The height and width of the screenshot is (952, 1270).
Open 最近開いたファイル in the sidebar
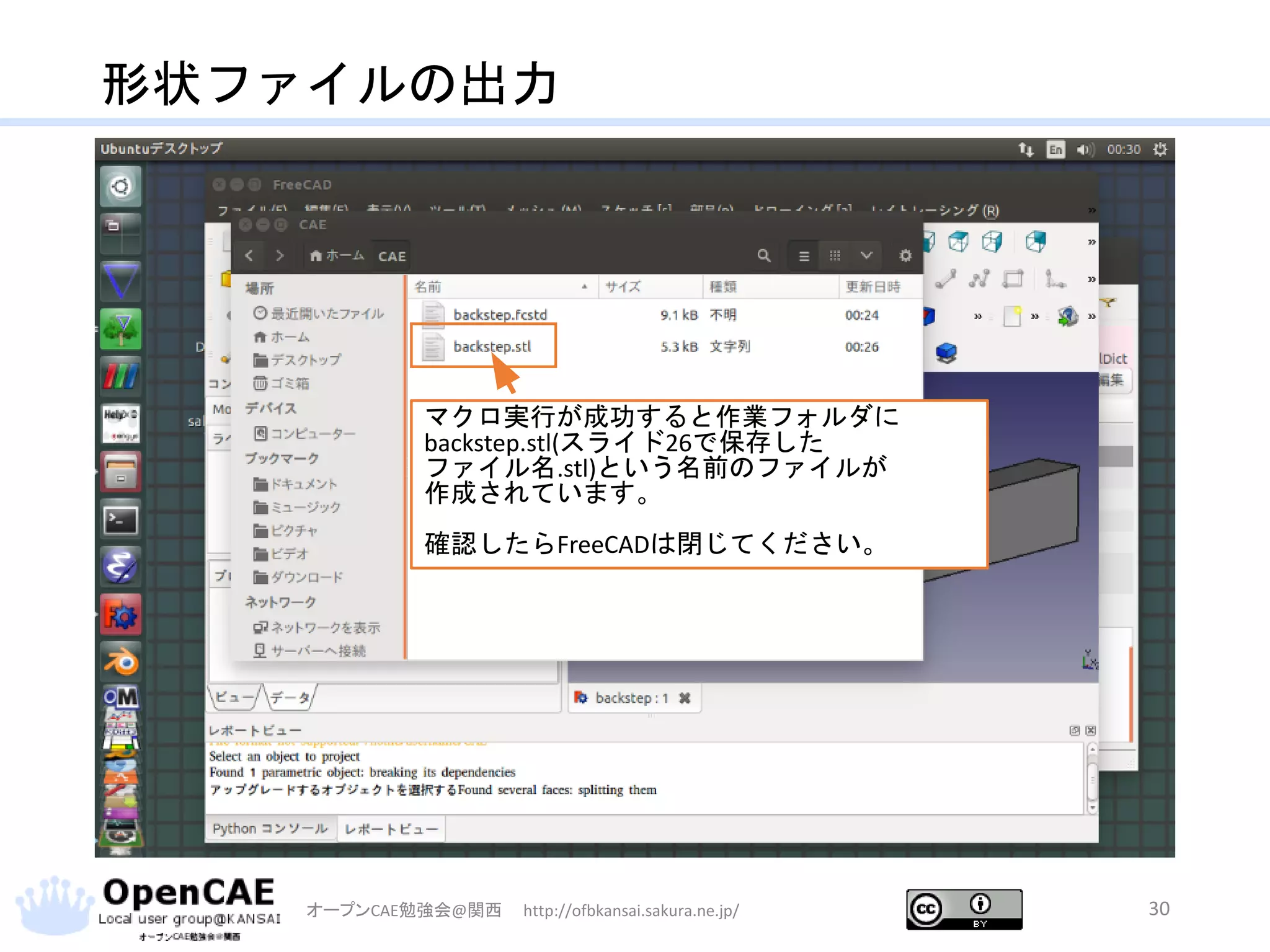[x=319, y=313]
